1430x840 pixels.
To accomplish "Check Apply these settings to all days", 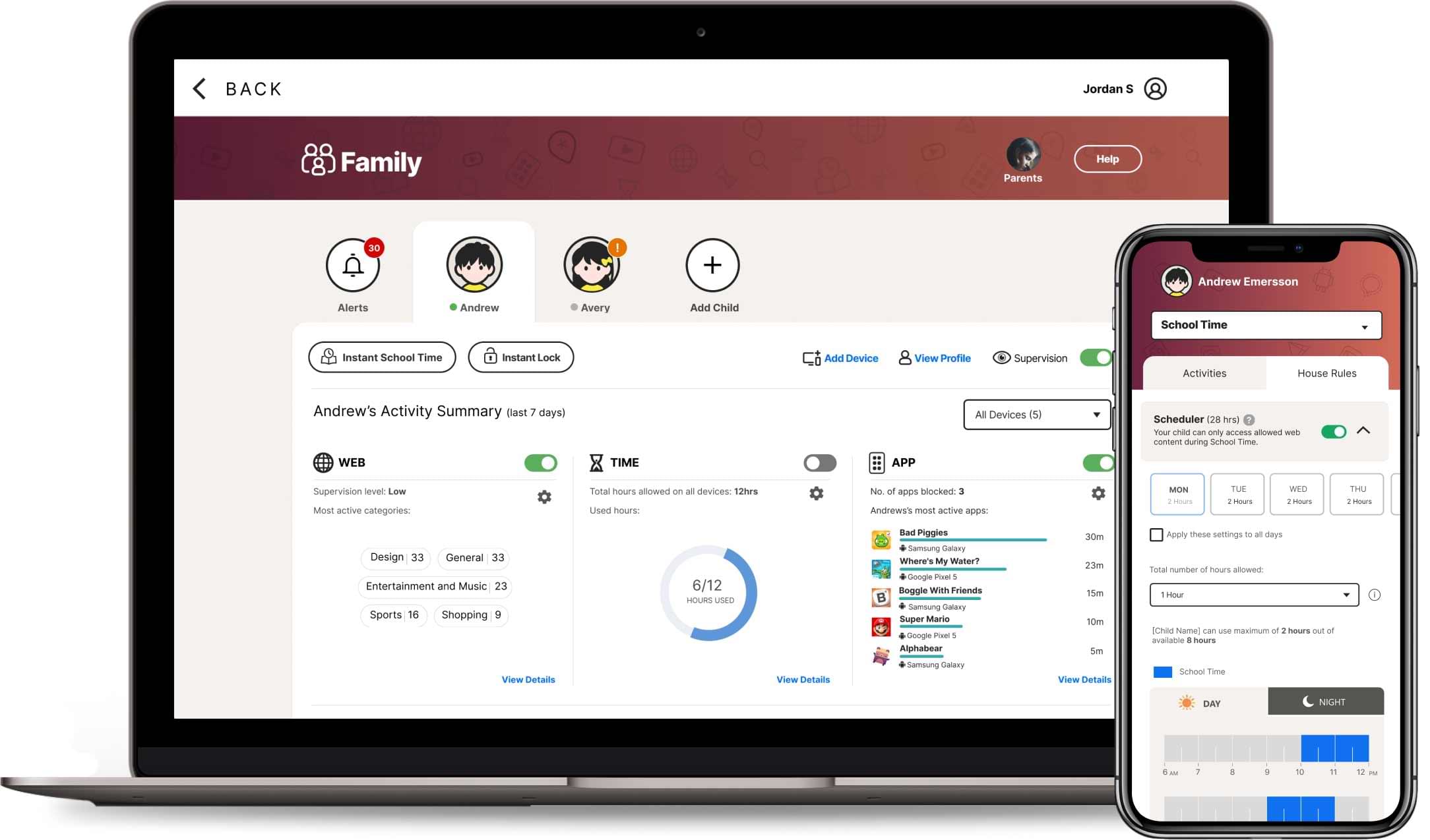I will 1155,534.
